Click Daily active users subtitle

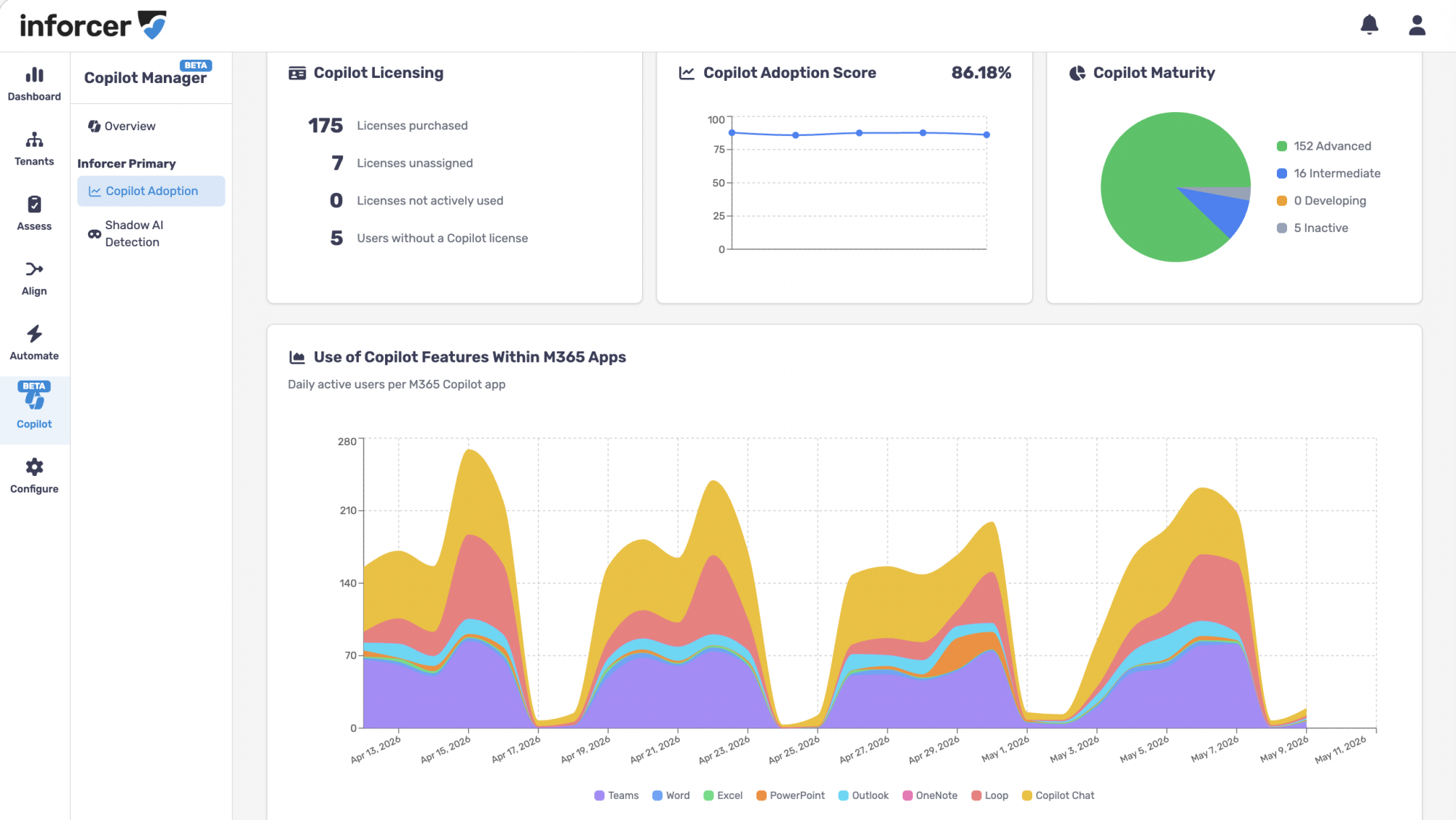click(x=397, y=384)
